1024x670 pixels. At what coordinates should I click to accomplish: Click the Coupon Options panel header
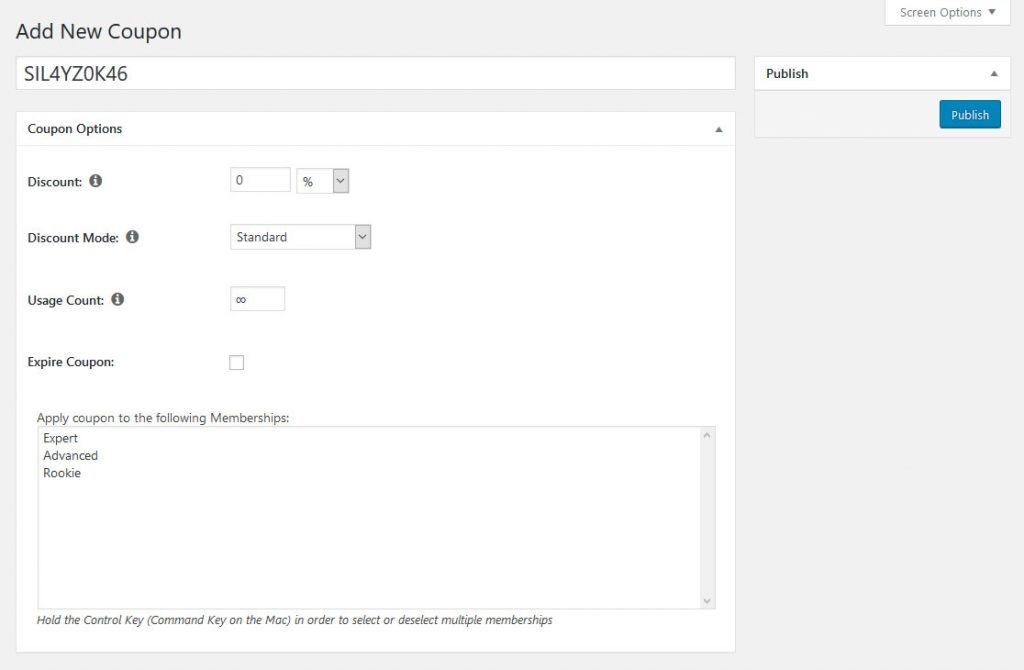[x=75, y=129]
